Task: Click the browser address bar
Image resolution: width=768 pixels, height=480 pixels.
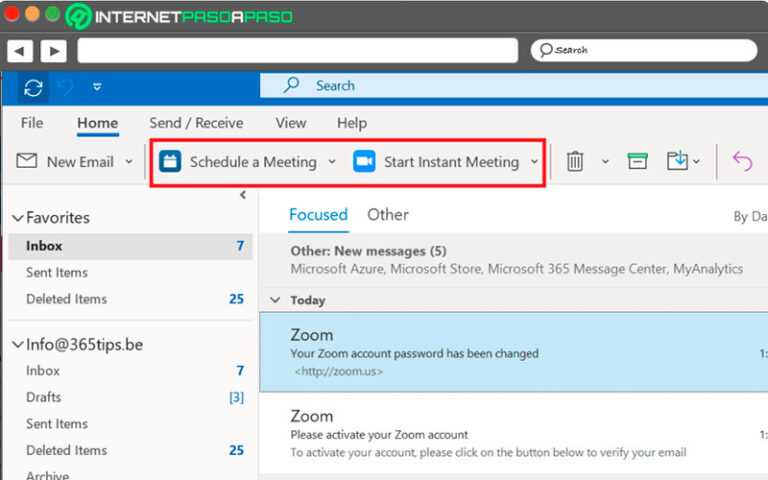Action: pyautogui.click(x=298, y=50)
